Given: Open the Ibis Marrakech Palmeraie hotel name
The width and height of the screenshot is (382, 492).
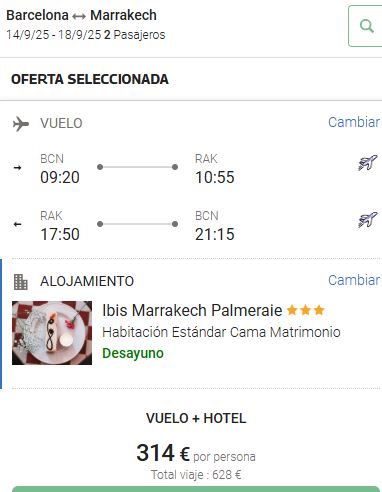Looking at the screenshot, I should click(192, 310).
